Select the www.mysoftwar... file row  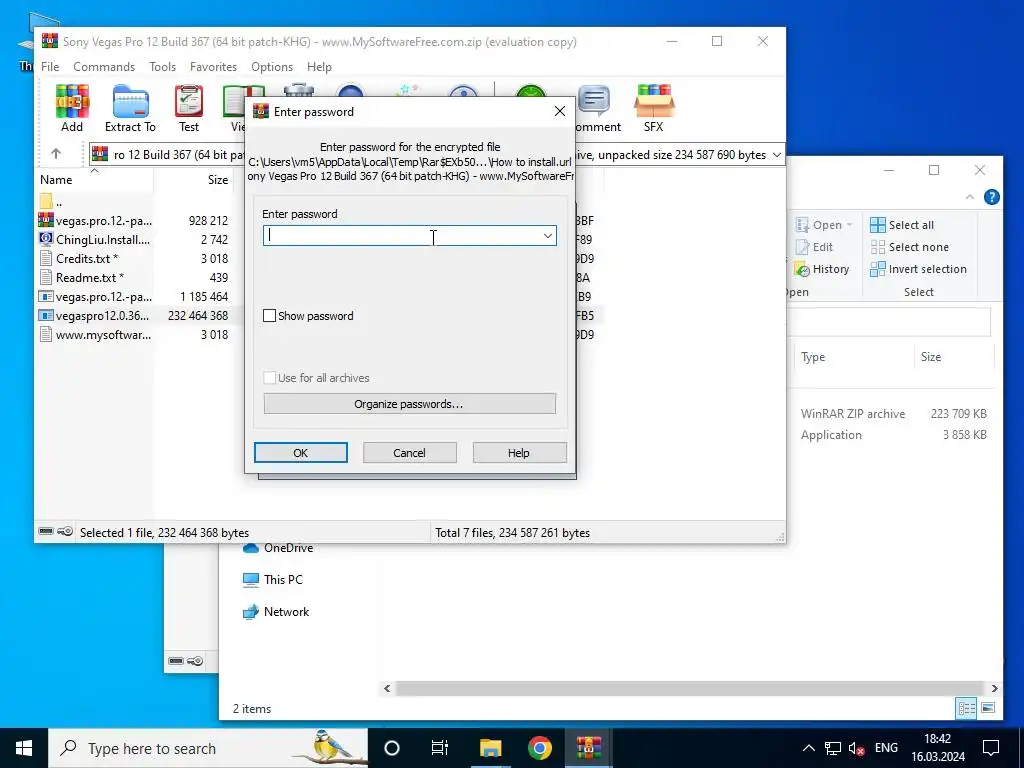click(134, 335)
